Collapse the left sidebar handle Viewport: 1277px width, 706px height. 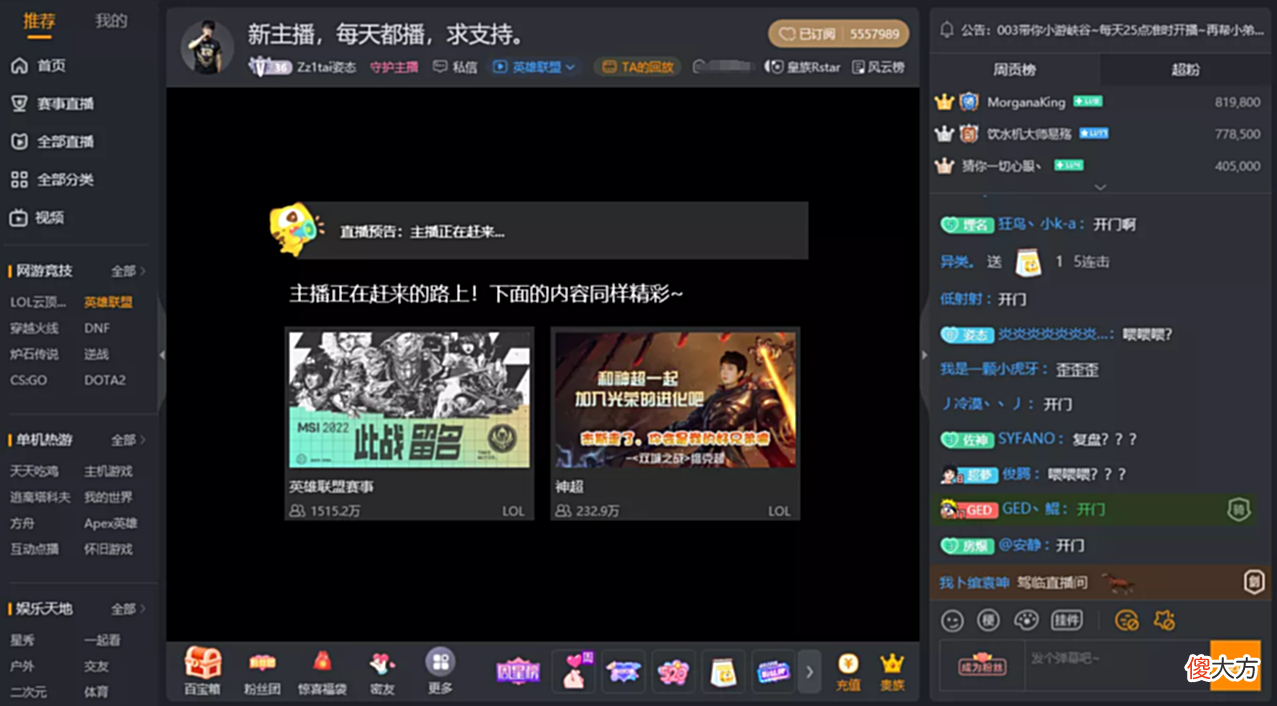(x=162, y=354)
